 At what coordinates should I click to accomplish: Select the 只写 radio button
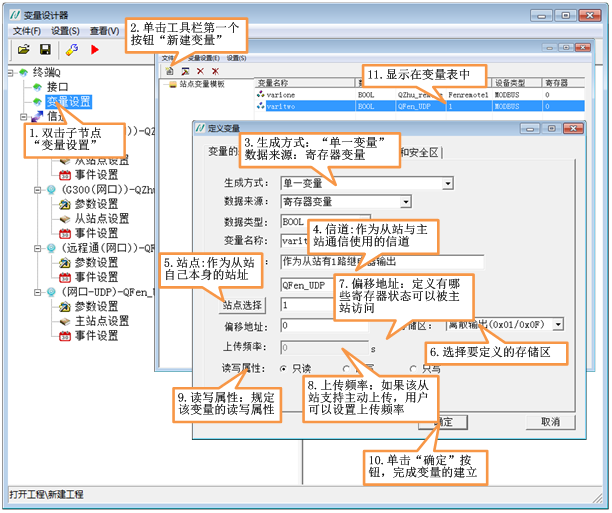click(x=413, y=369)
